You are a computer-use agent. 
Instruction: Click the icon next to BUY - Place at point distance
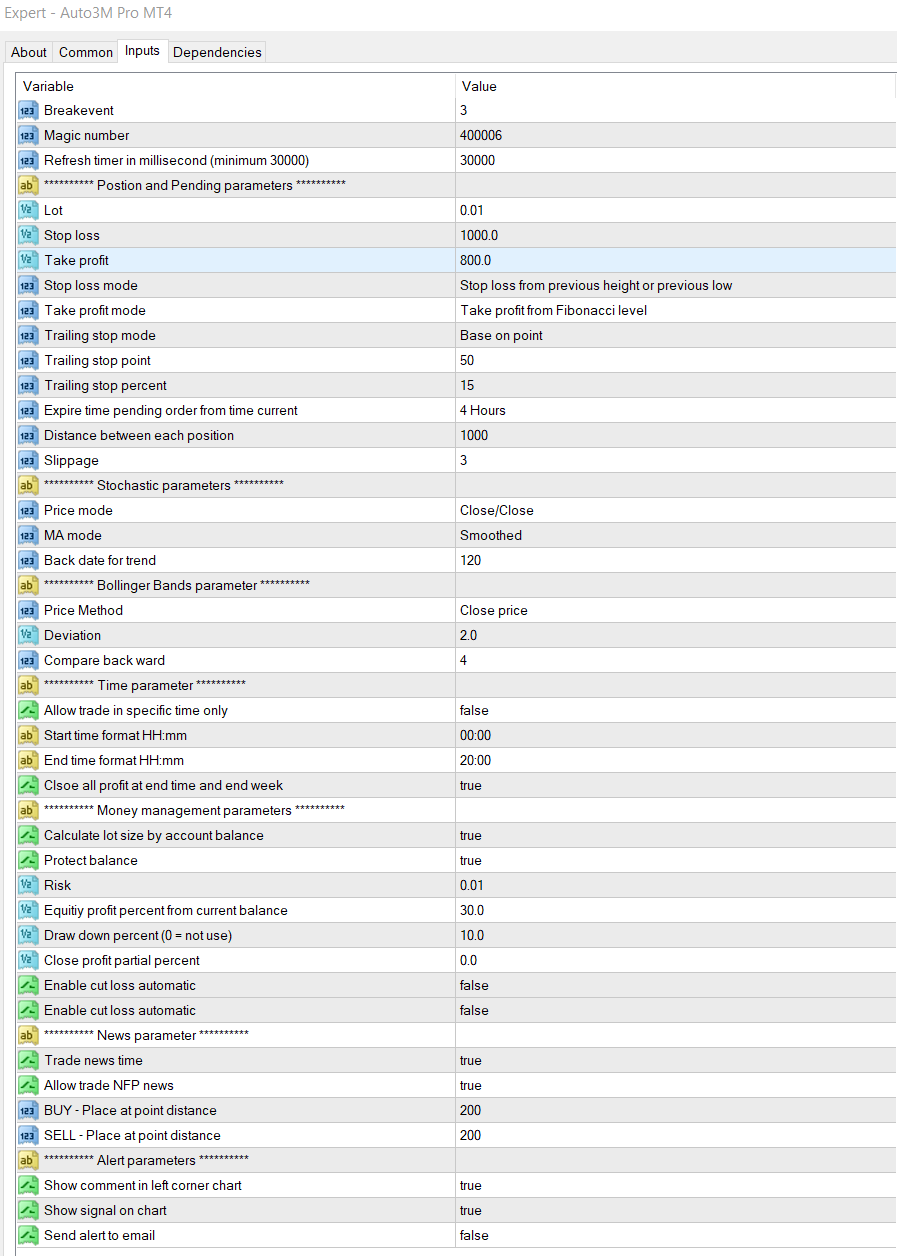[28, 1110]
